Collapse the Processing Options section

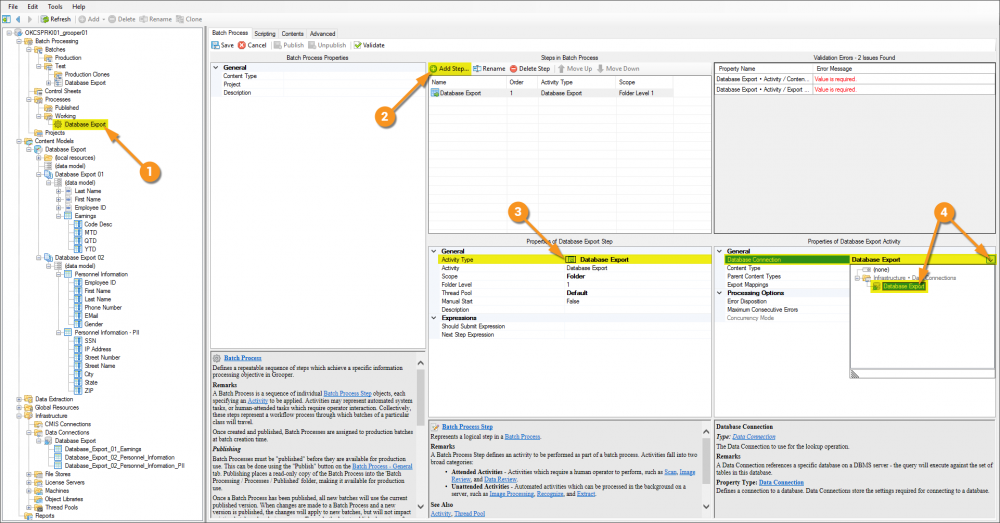coord(719,293)
